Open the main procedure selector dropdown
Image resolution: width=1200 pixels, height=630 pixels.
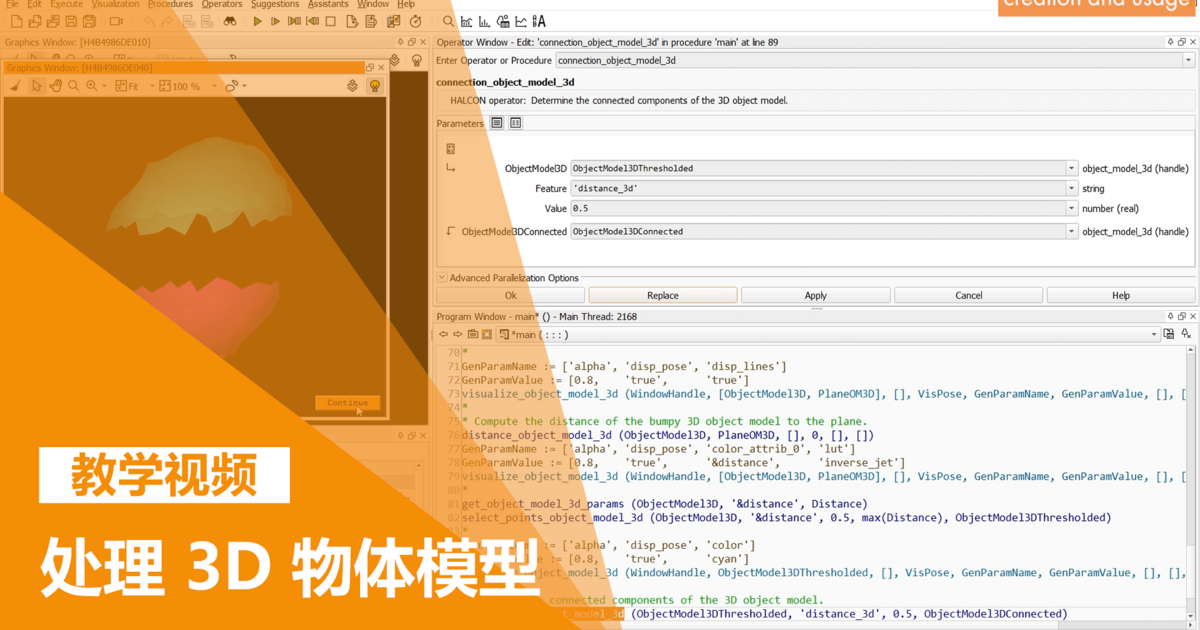(1154, 334)
